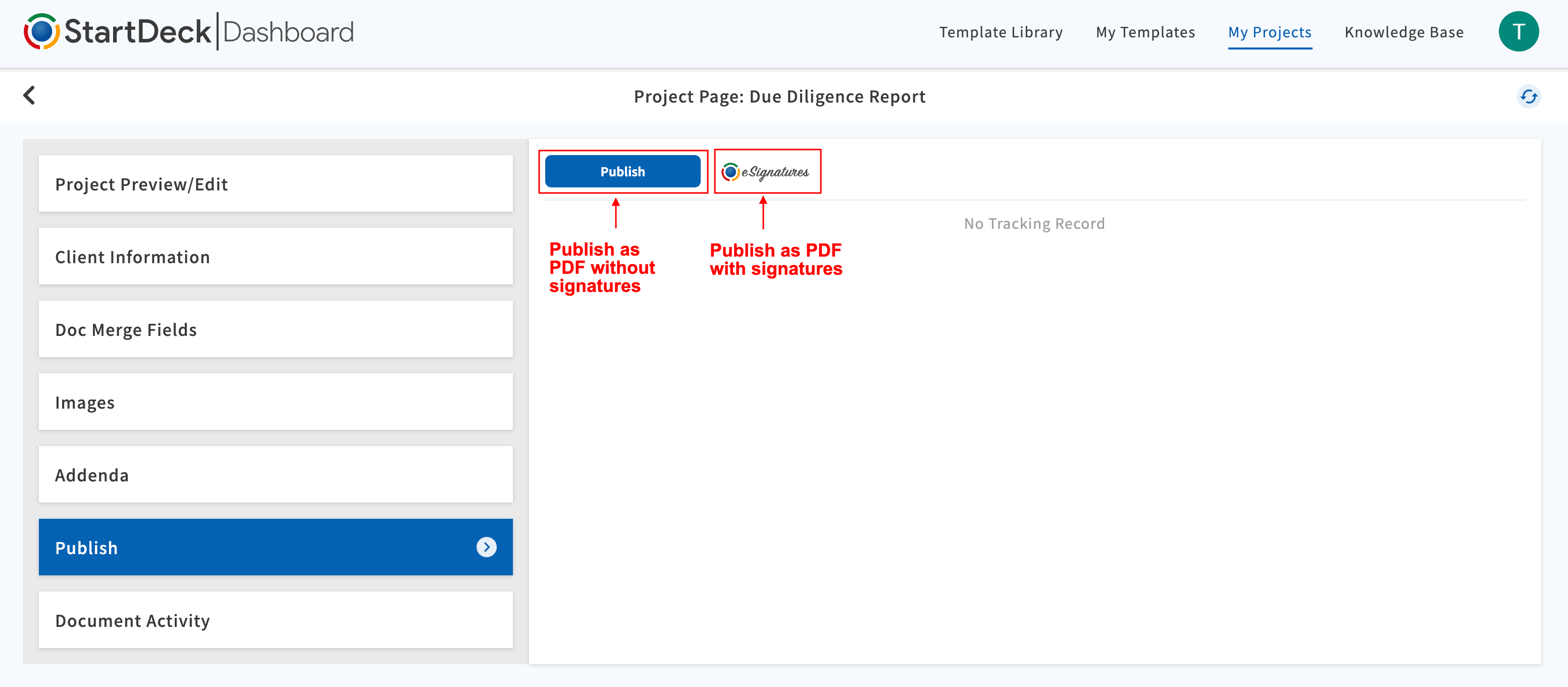
Task: Open Project Preview/Edit section
Action: pyautogui.click(x=275, y=184)
